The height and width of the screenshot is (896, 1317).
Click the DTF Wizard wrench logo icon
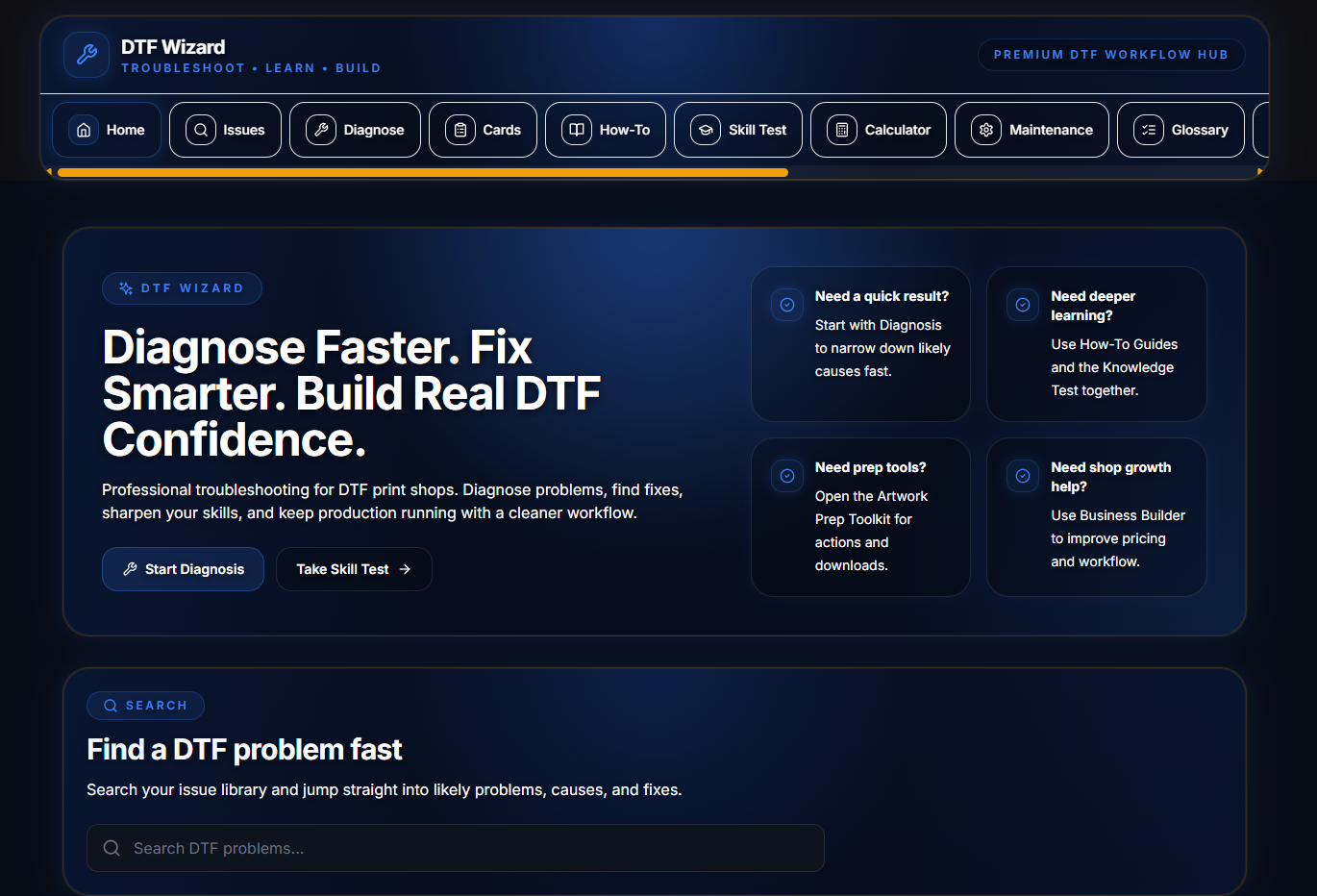coord(87,55)
